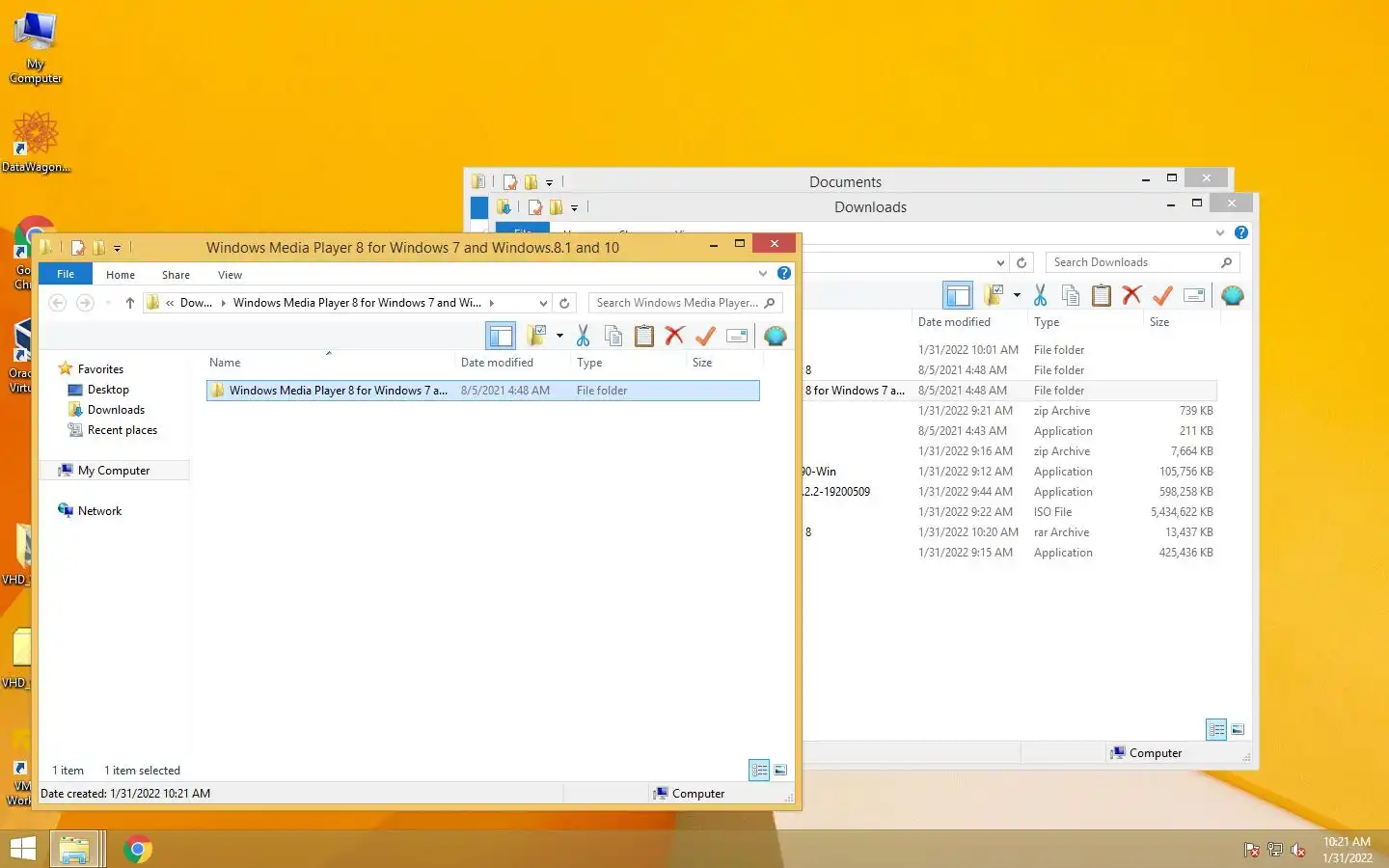This screenshot has height=868, width=1389.
Task: Click the clipboard Paste icon in front window
Action: 644,336
